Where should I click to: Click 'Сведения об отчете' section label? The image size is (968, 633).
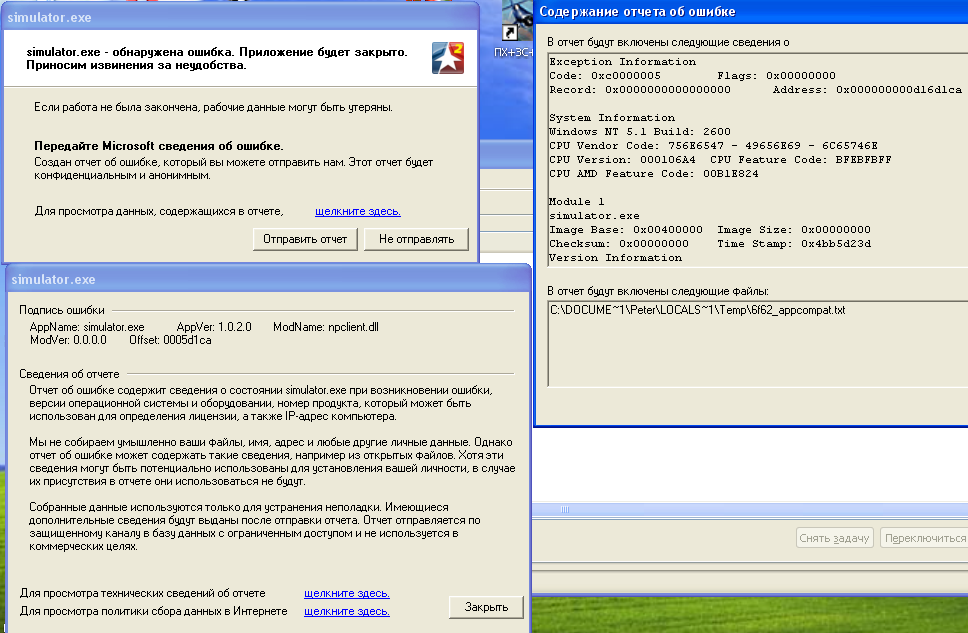tap(69, 374)
